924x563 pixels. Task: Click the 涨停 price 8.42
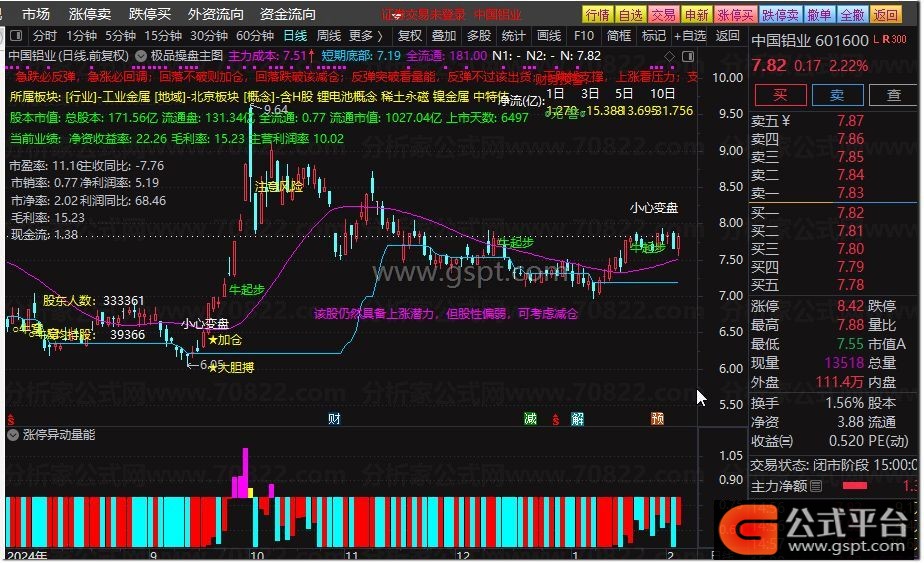point(850,306)
